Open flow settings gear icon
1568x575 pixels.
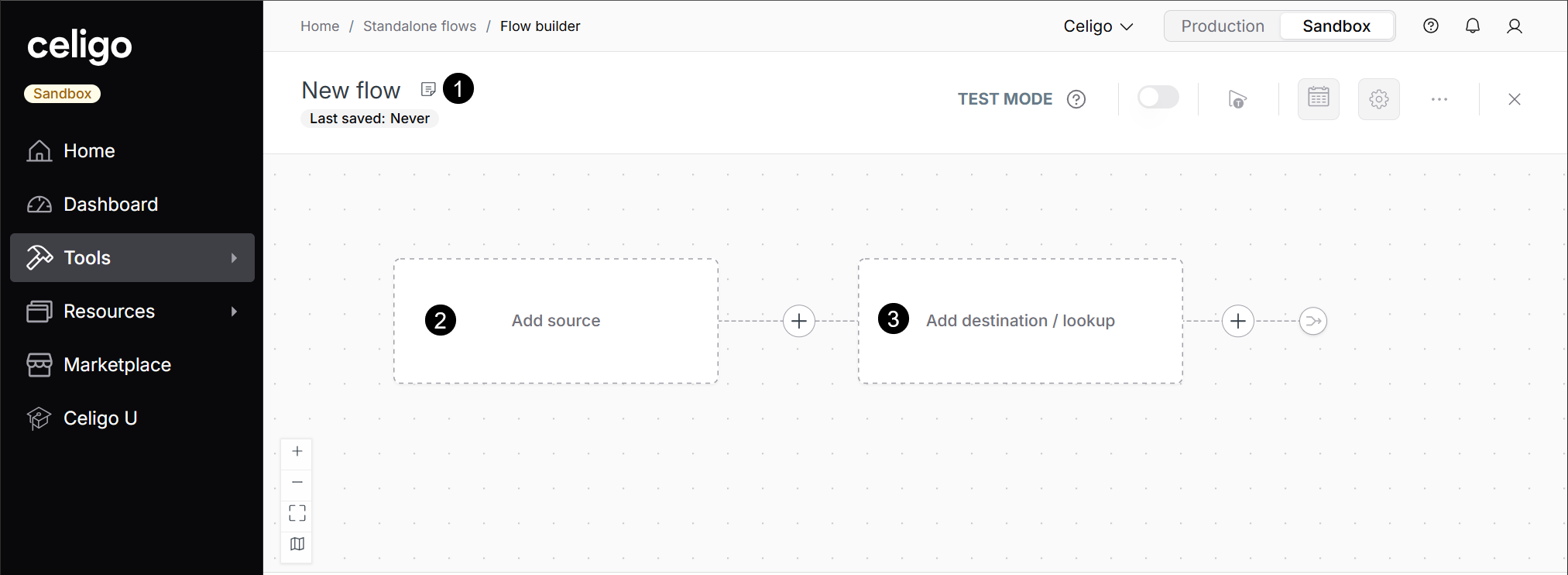1378,99
